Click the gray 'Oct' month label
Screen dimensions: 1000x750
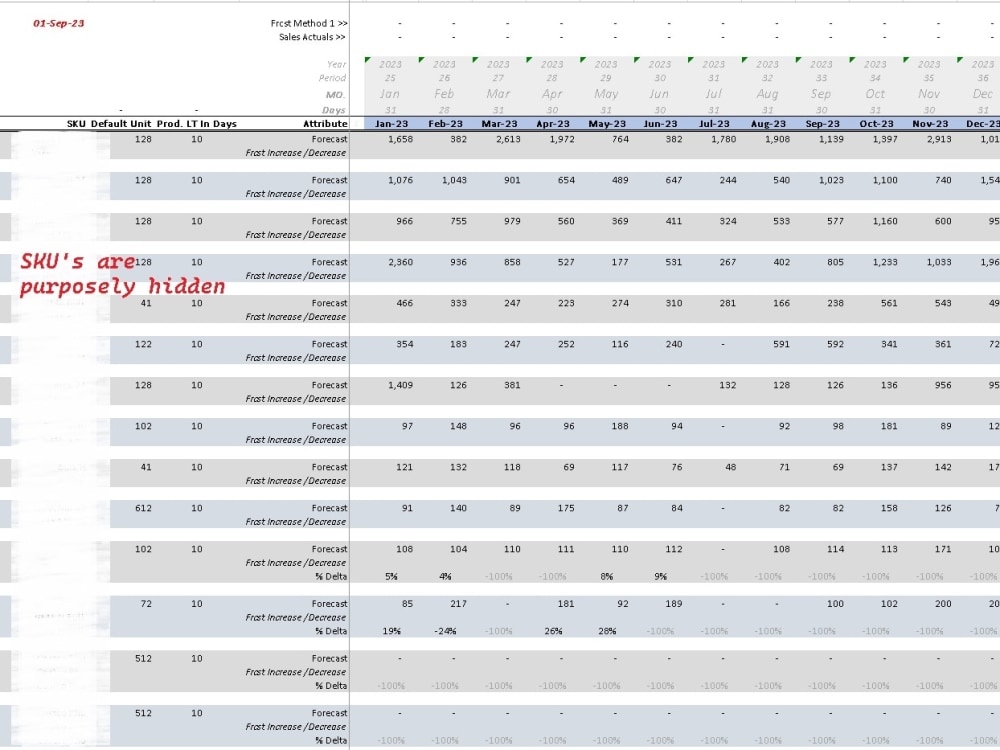tap(875, 94)
